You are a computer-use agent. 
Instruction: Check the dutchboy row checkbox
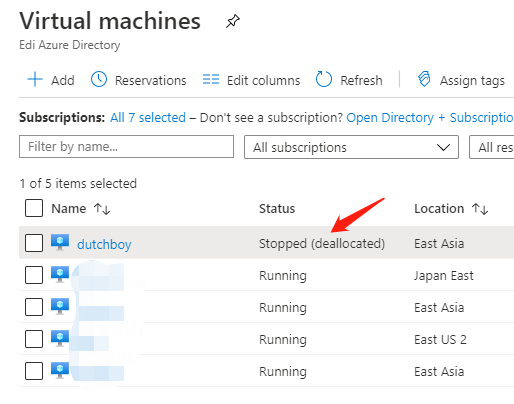point(34,243)
